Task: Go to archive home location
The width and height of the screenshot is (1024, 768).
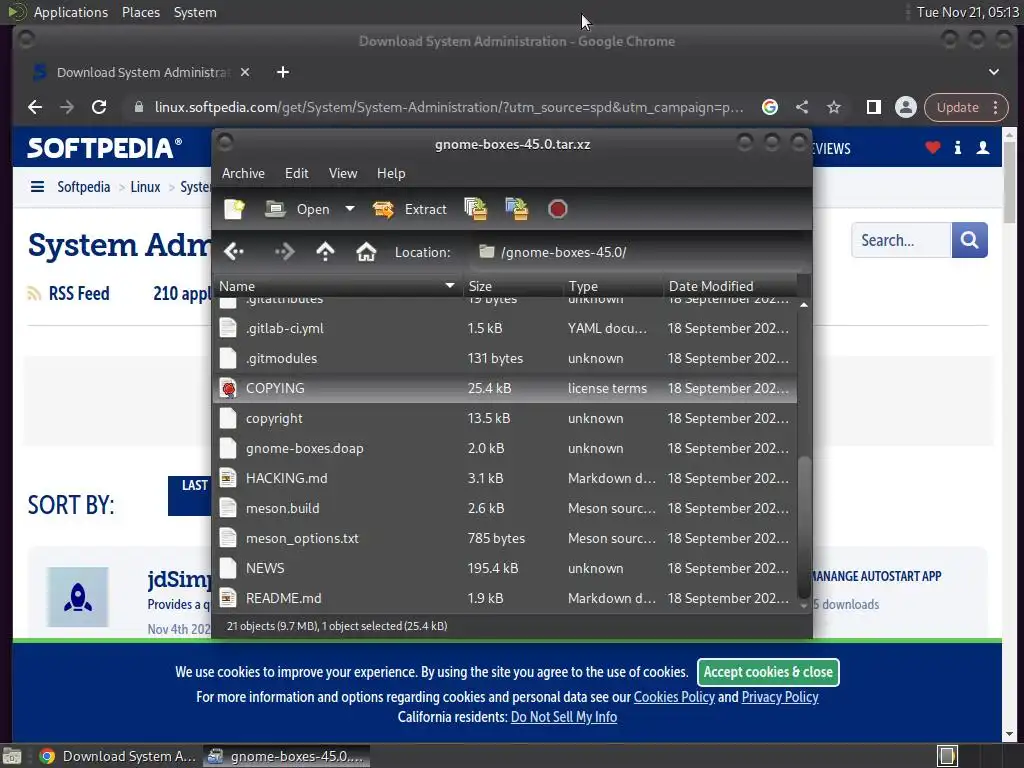Action: click(x=366, y=251)
